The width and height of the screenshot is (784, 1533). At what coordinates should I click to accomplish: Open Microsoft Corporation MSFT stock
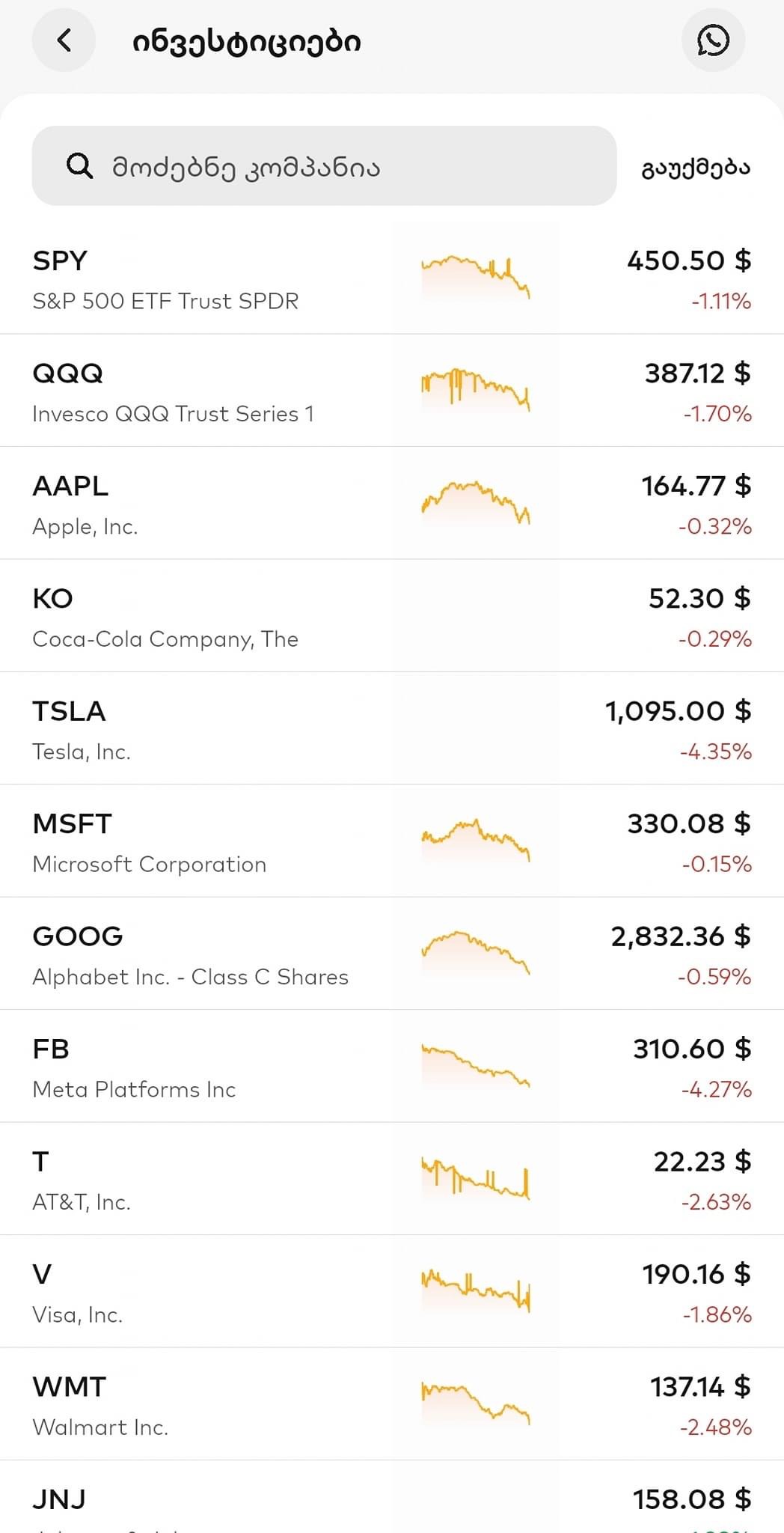tap(187, 843)
